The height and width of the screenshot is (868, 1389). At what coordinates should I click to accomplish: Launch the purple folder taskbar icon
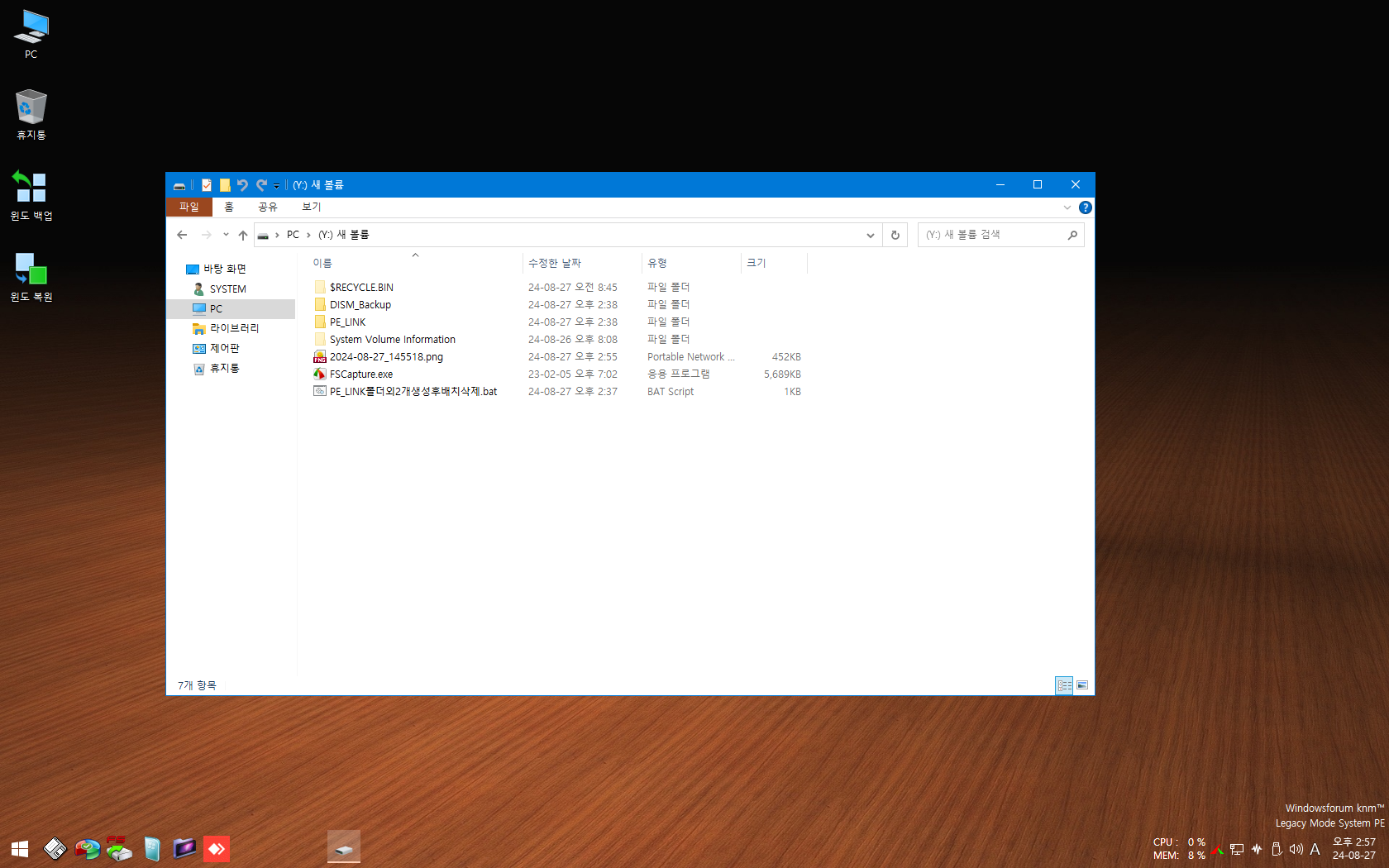click(x=184, y=848)
